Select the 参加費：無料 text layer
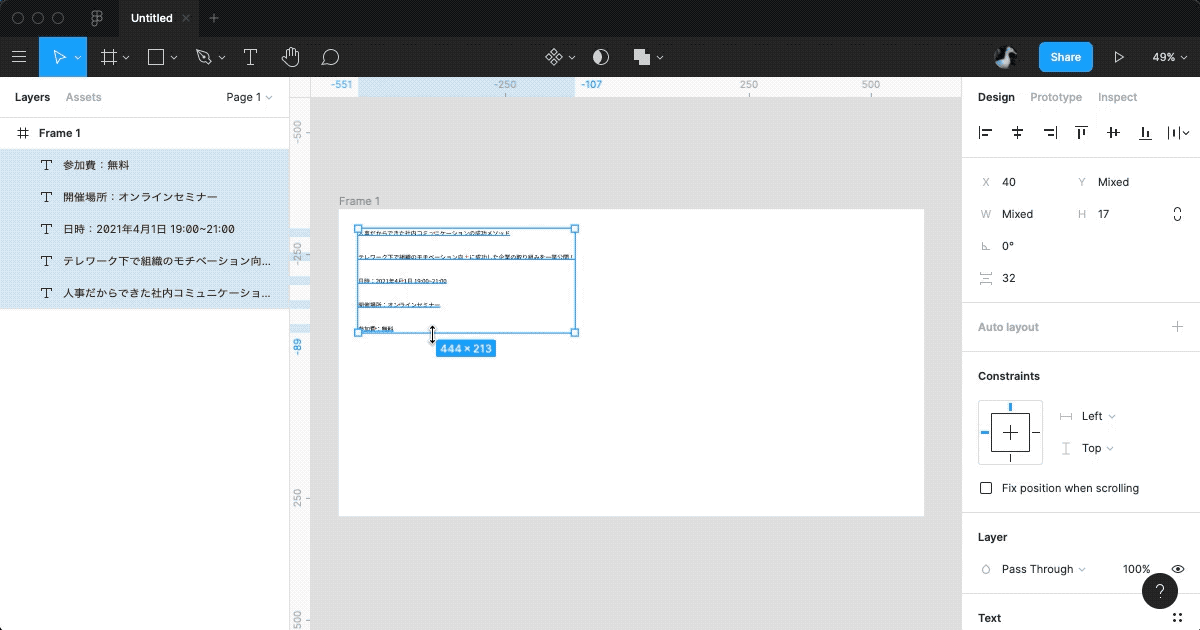1200x630 pixels. (x=97, y=165)
